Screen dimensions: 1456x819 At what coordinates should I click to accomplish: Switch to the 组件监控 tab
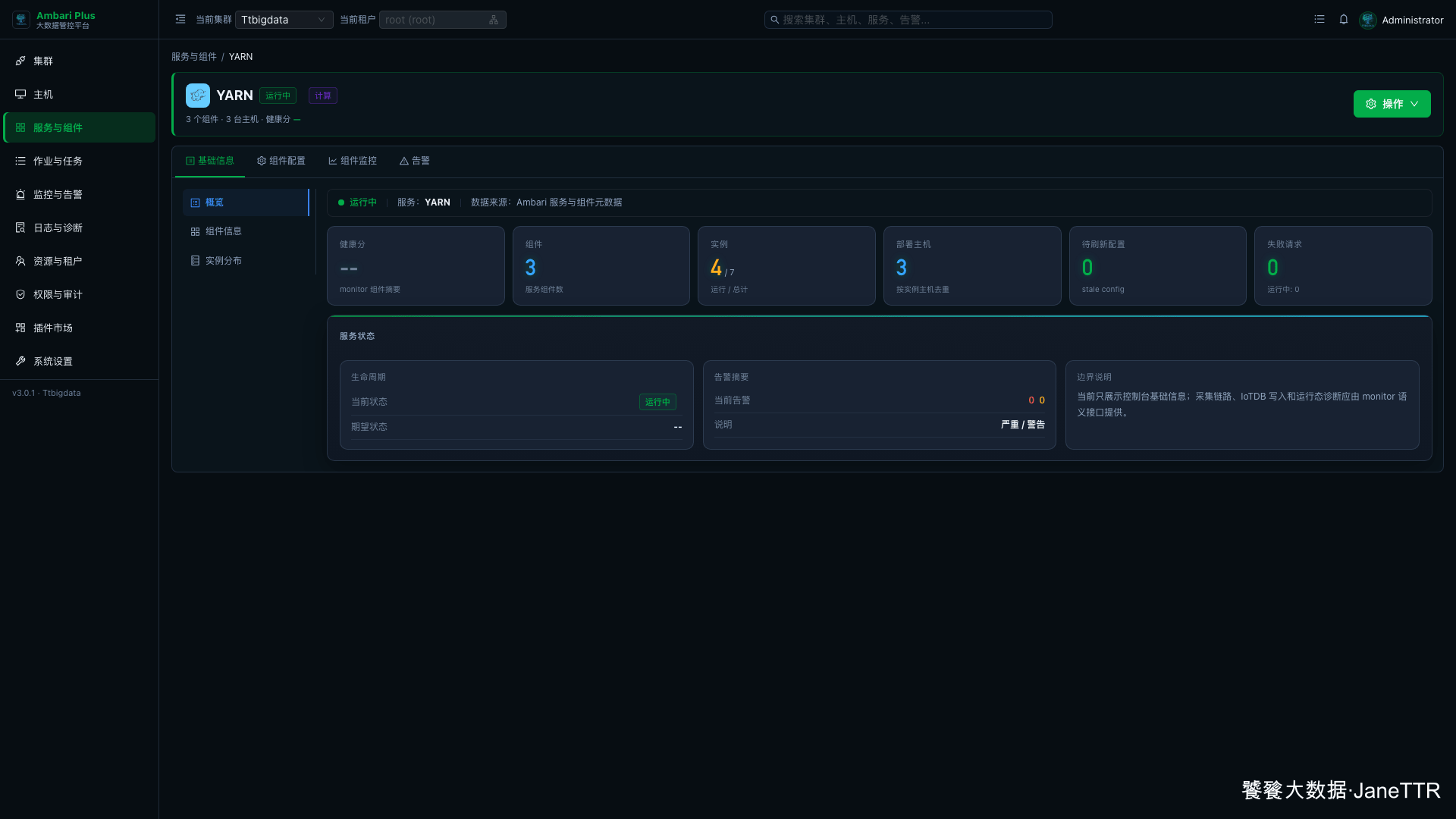click(353, 161)
